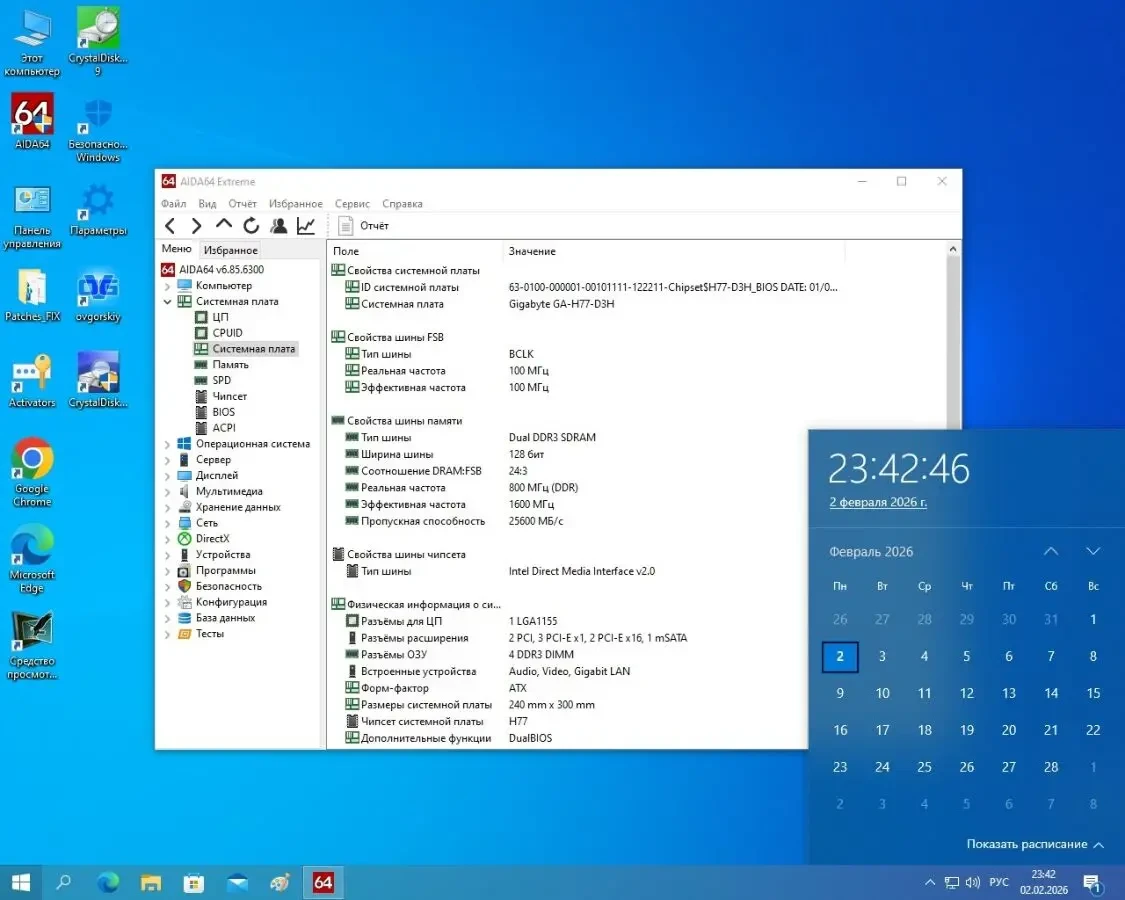Screen dimensions: 1125x900
Task: Open the CrystalDisk 9 desktop shortcut
Action: coord(98,42)
